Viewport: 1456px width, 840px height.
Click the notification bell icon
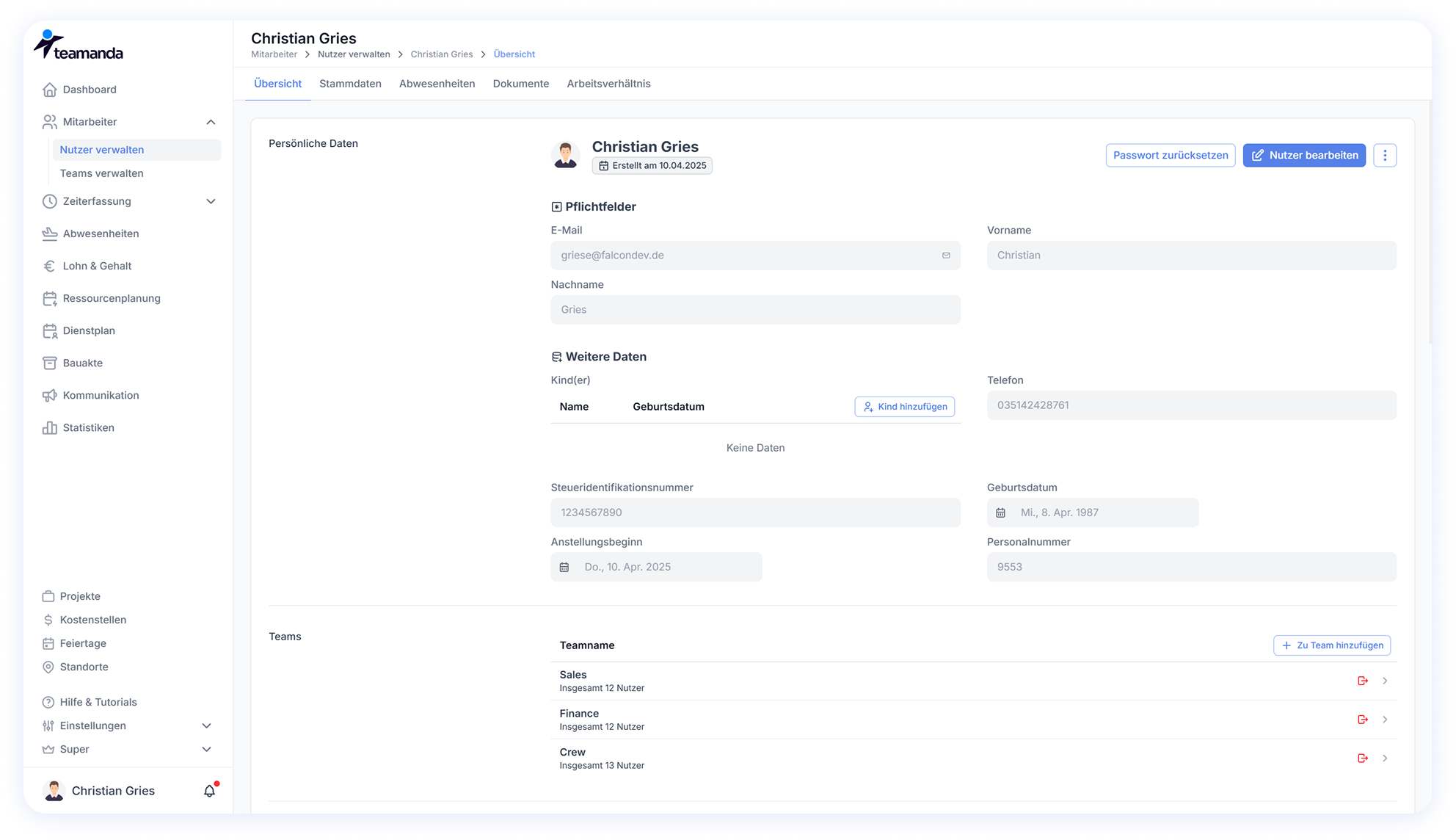tap(210, 791)
